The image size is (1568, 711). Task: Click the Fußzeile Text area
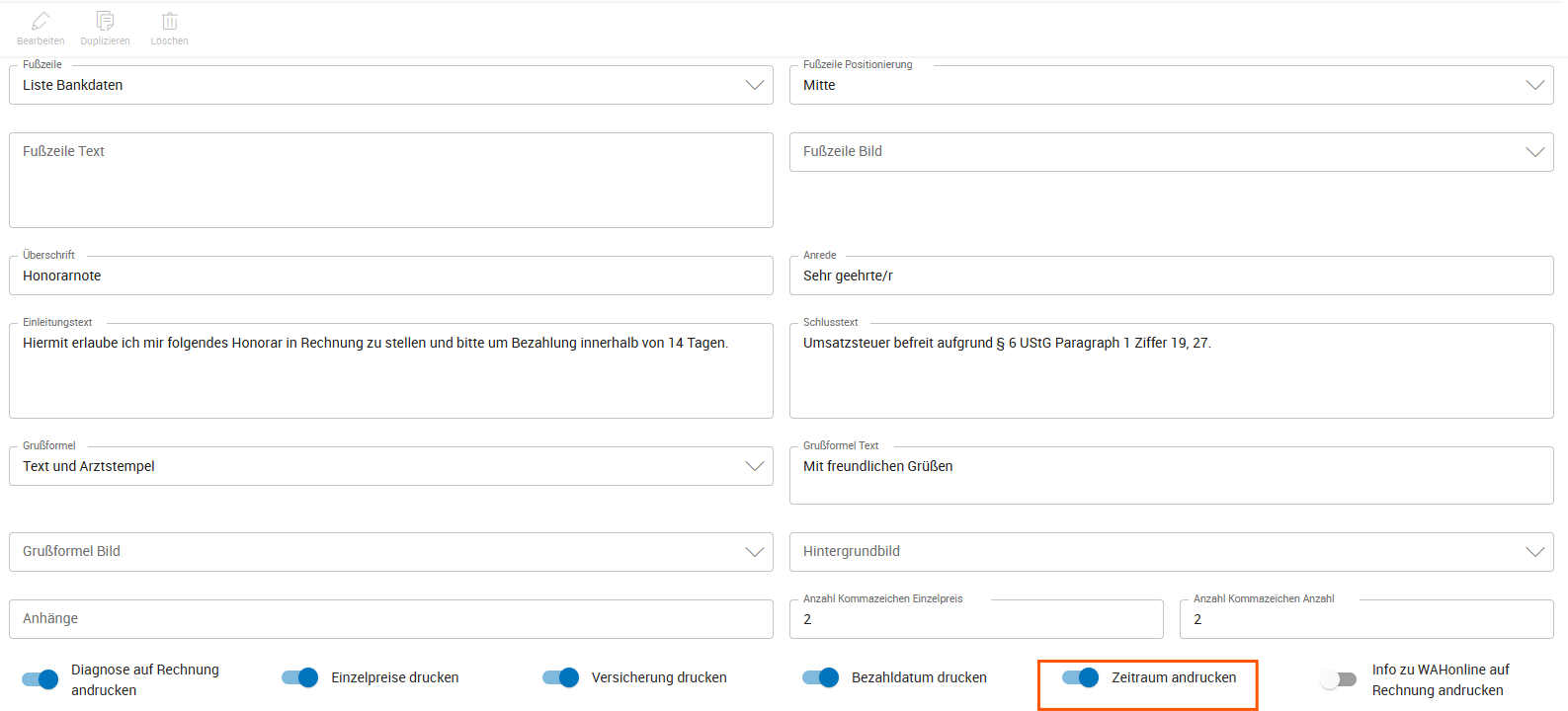pos(390,181)
